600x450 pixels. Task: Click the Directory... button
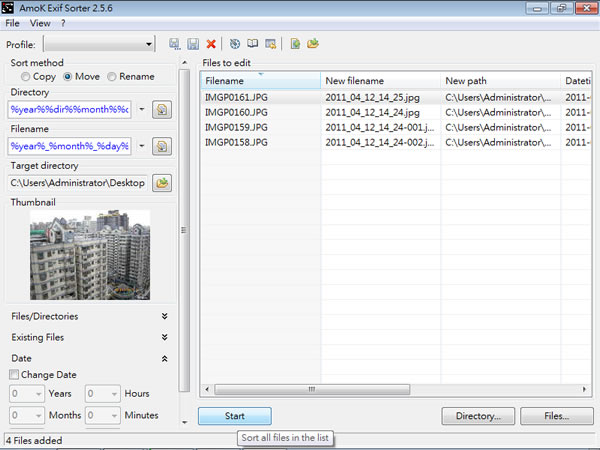478,416
